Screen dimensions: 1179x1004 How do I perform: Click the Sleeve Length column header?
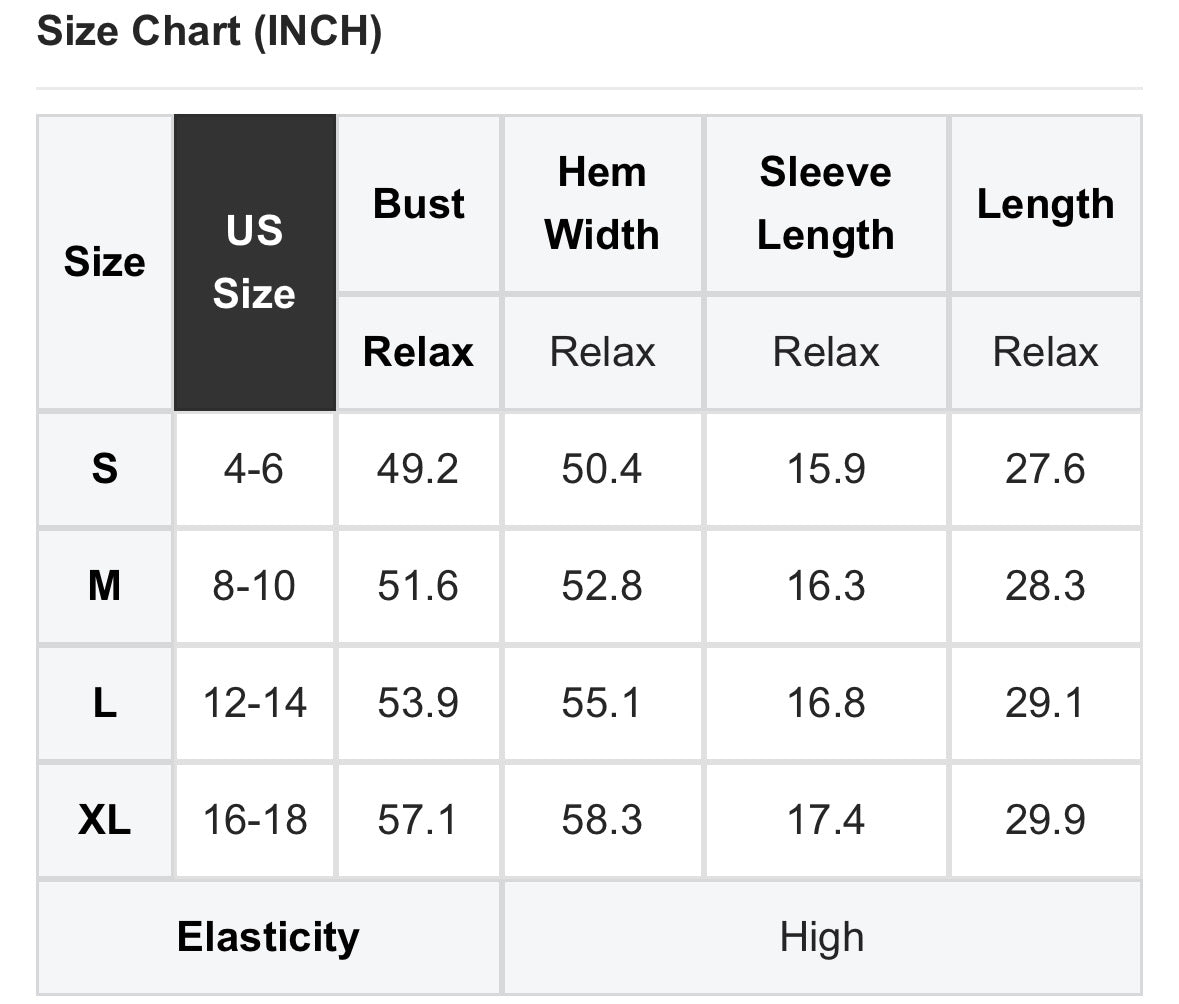pyautogui.click(x=826, y=204)
